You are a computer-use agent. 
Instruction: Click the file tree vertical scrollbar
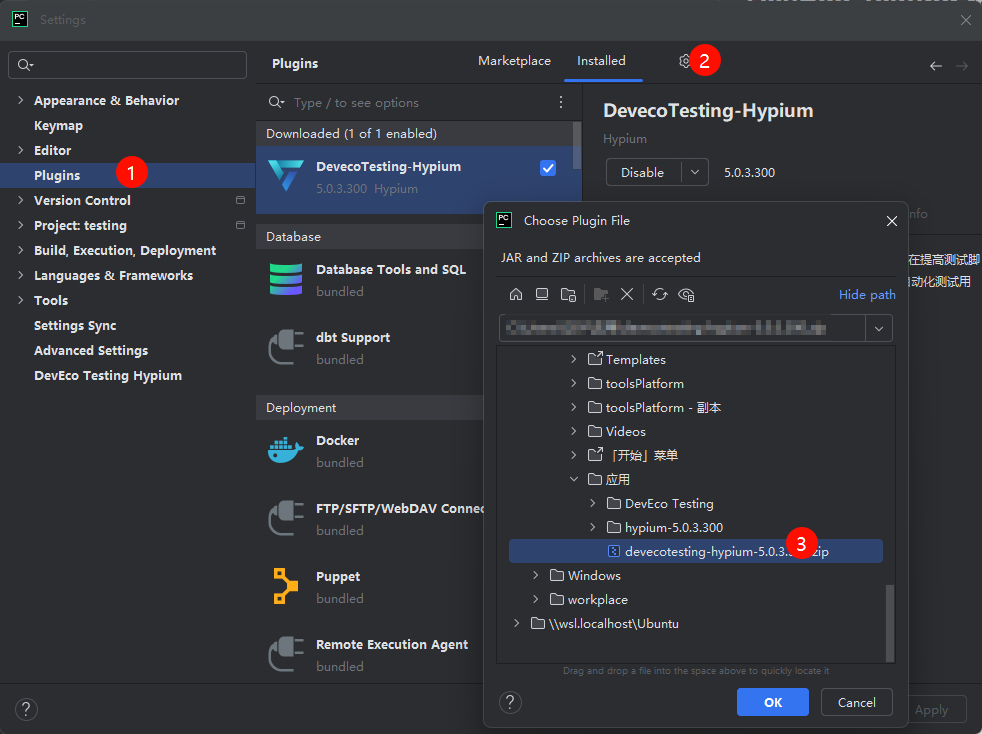point(890,623)
